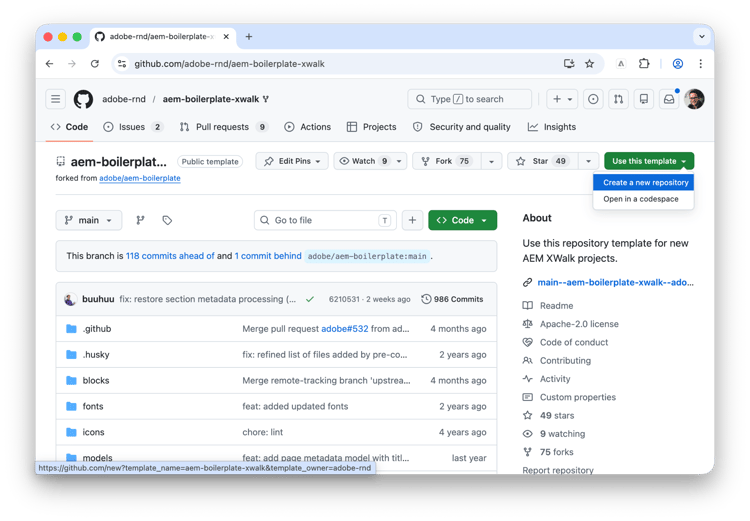Click install app icon in address bar
Image resolution: width=750 pixels, height=521 pixels.
569,64
